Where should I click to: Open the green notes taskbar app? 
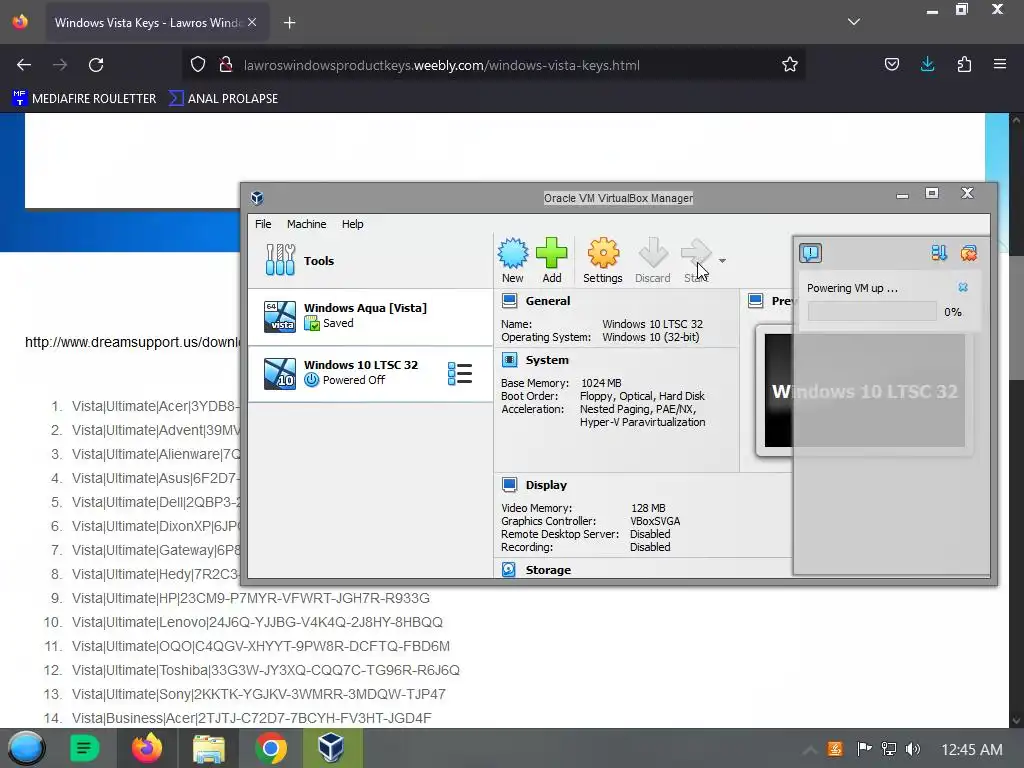tap(84, 748)
